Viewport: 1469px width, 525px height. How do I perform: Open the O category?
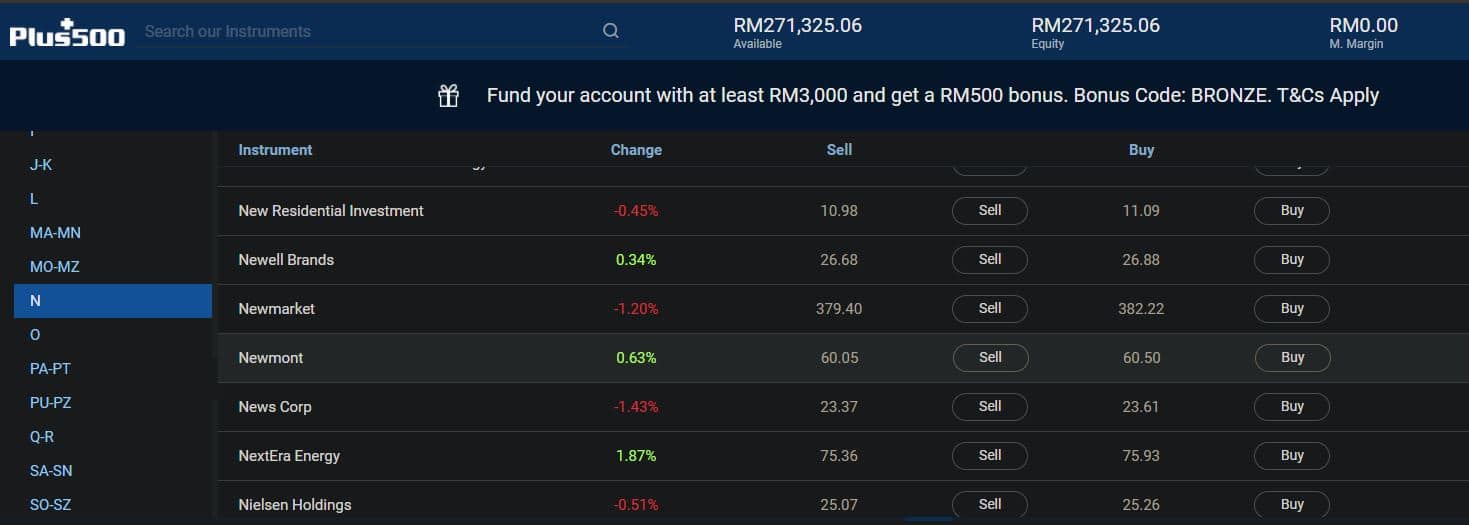point(35,335)
